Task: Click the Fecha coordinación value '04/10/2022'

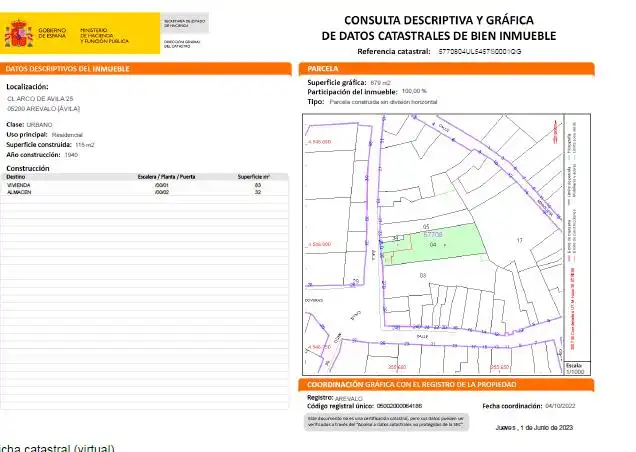Action: [560, 406]
